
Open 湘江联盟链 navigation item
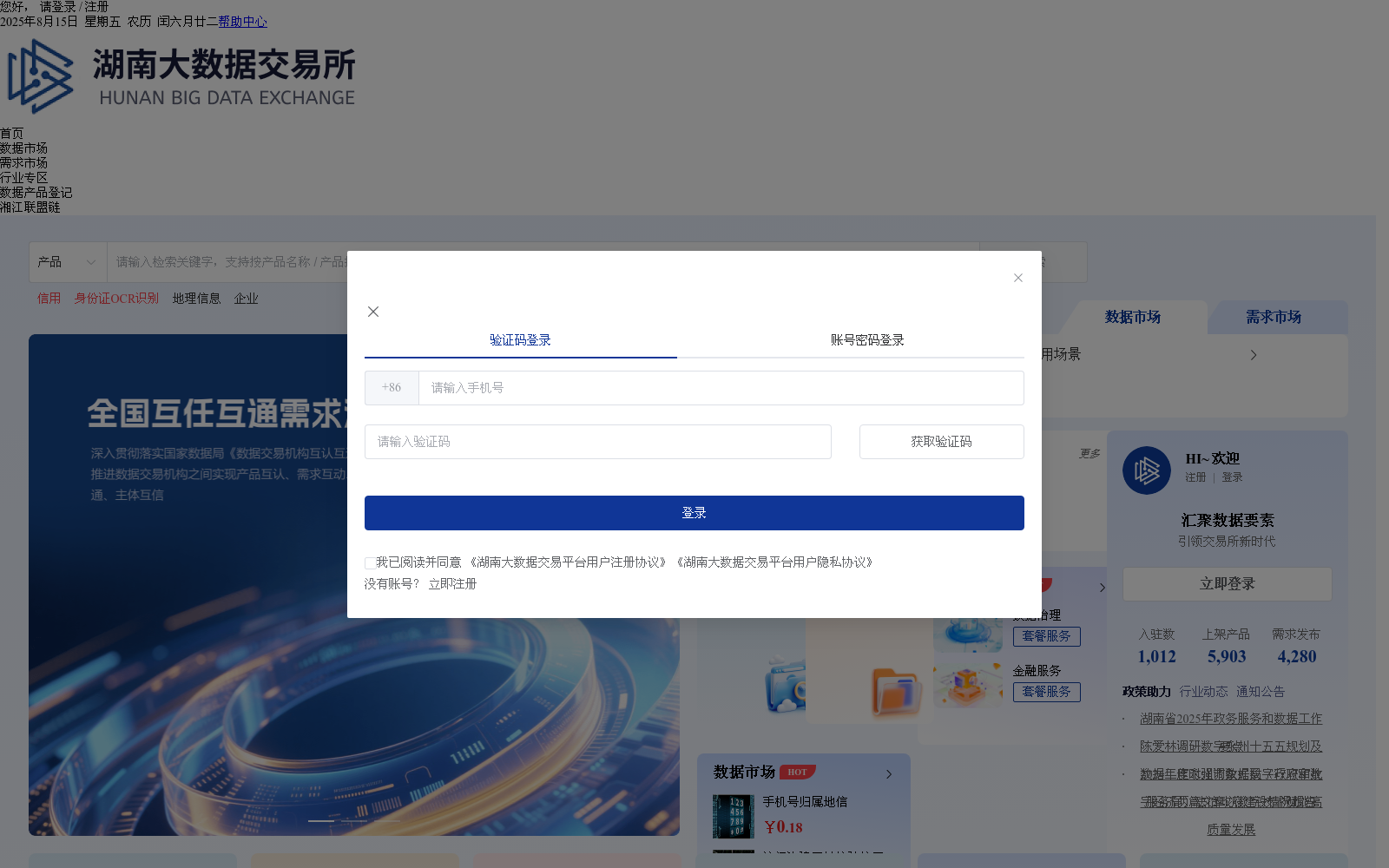pyautogui.click(x=30, y=207)
